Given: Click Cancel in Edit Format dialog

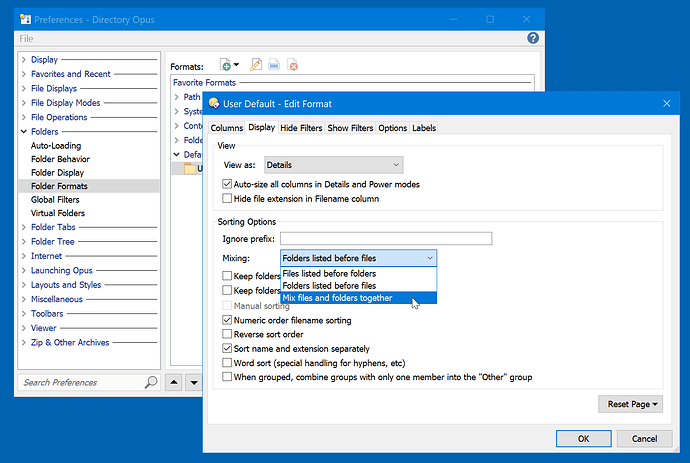Looking at the screenshot, I should (644, 438).
